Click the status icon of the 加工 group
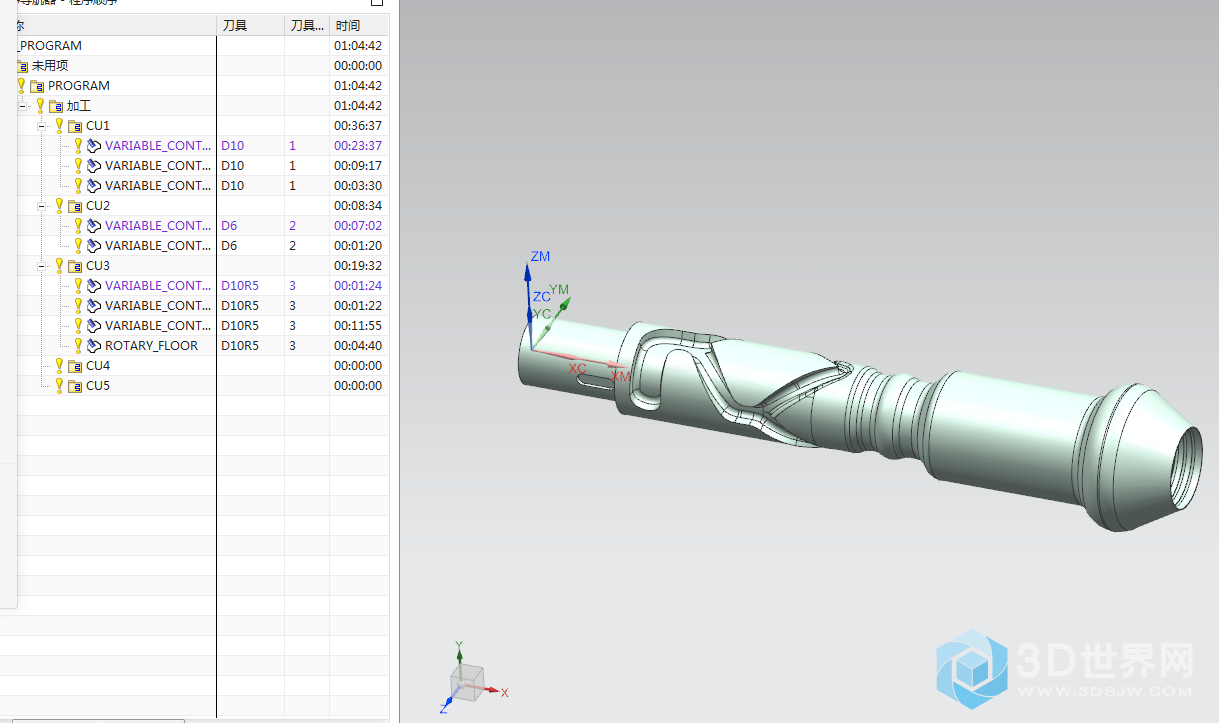Viewport: 1219px width, 723px height. (41, 106)
